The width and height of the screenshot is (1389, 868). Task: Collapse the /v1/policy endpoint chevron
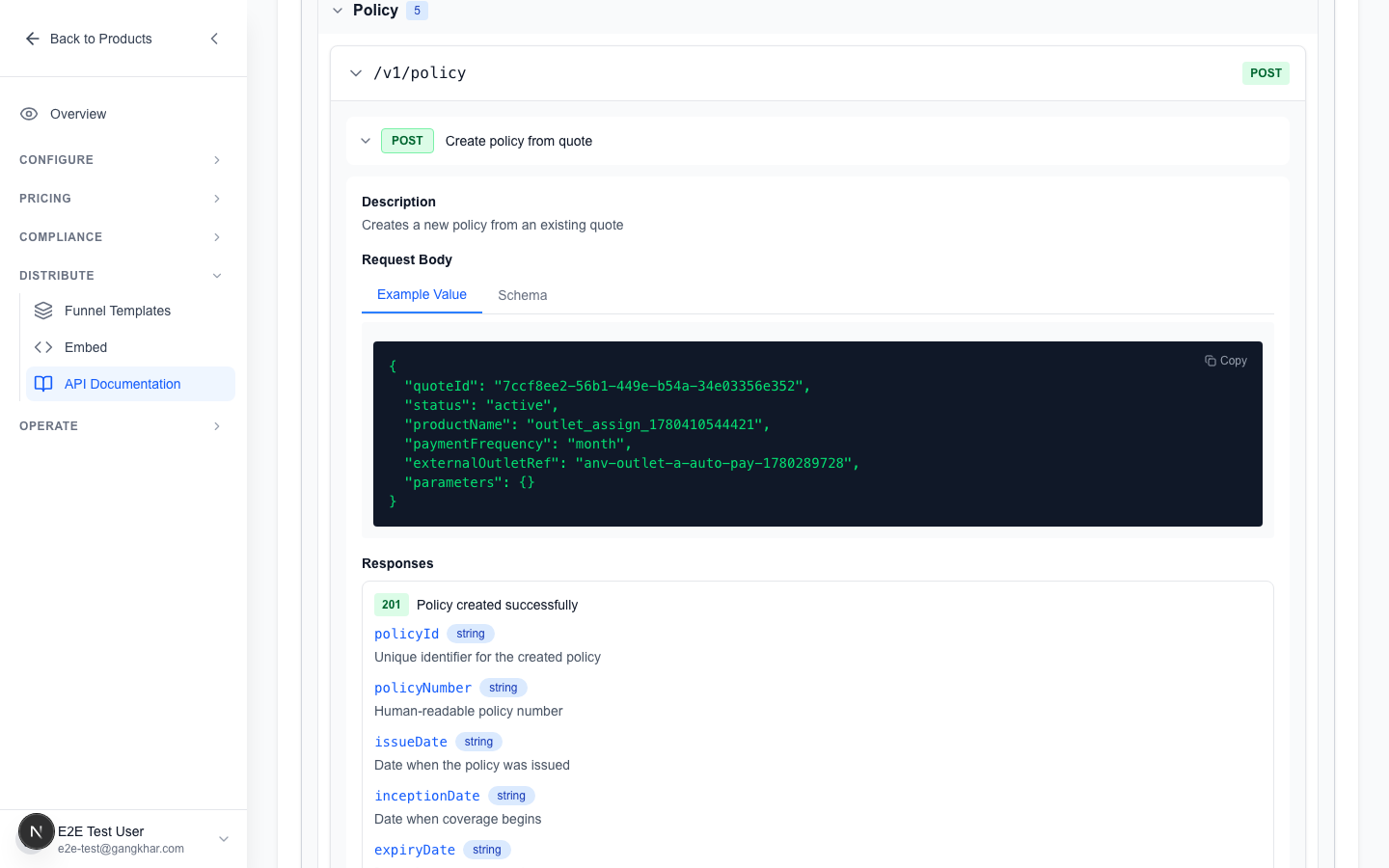(356, 73)
